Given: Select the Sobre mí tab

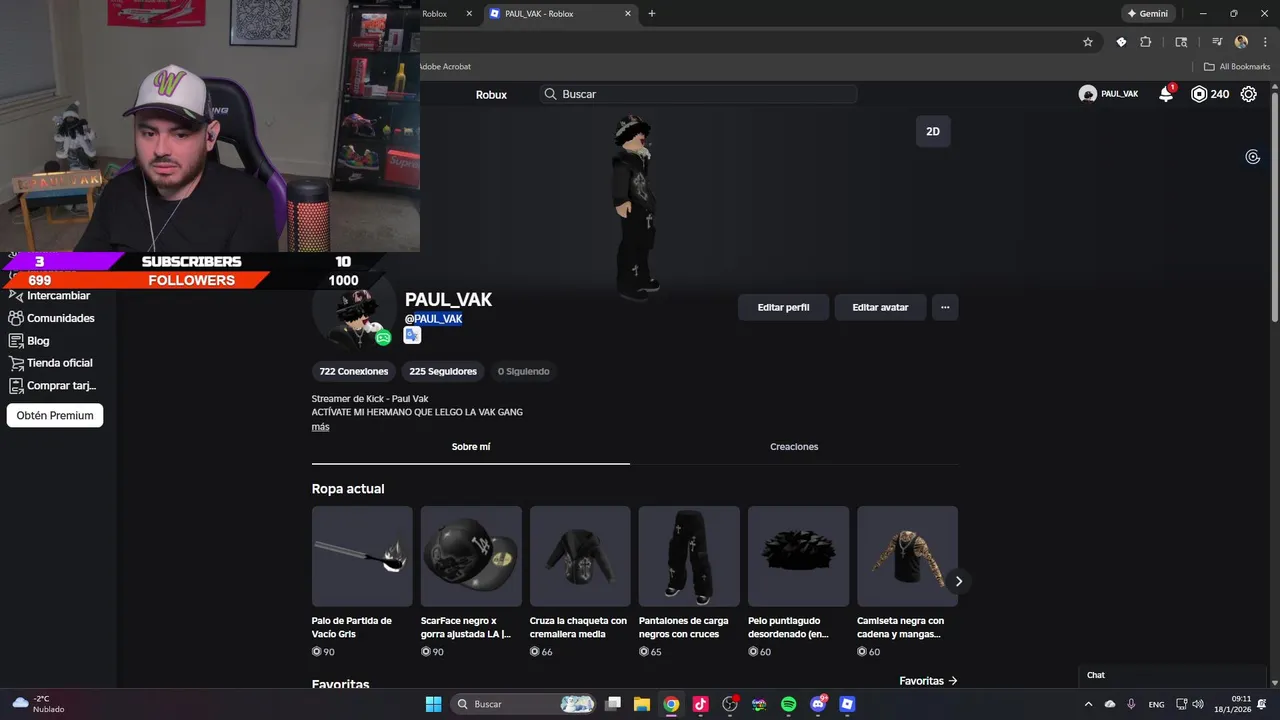Looking at the screenshot, I should tap(471, 447).
